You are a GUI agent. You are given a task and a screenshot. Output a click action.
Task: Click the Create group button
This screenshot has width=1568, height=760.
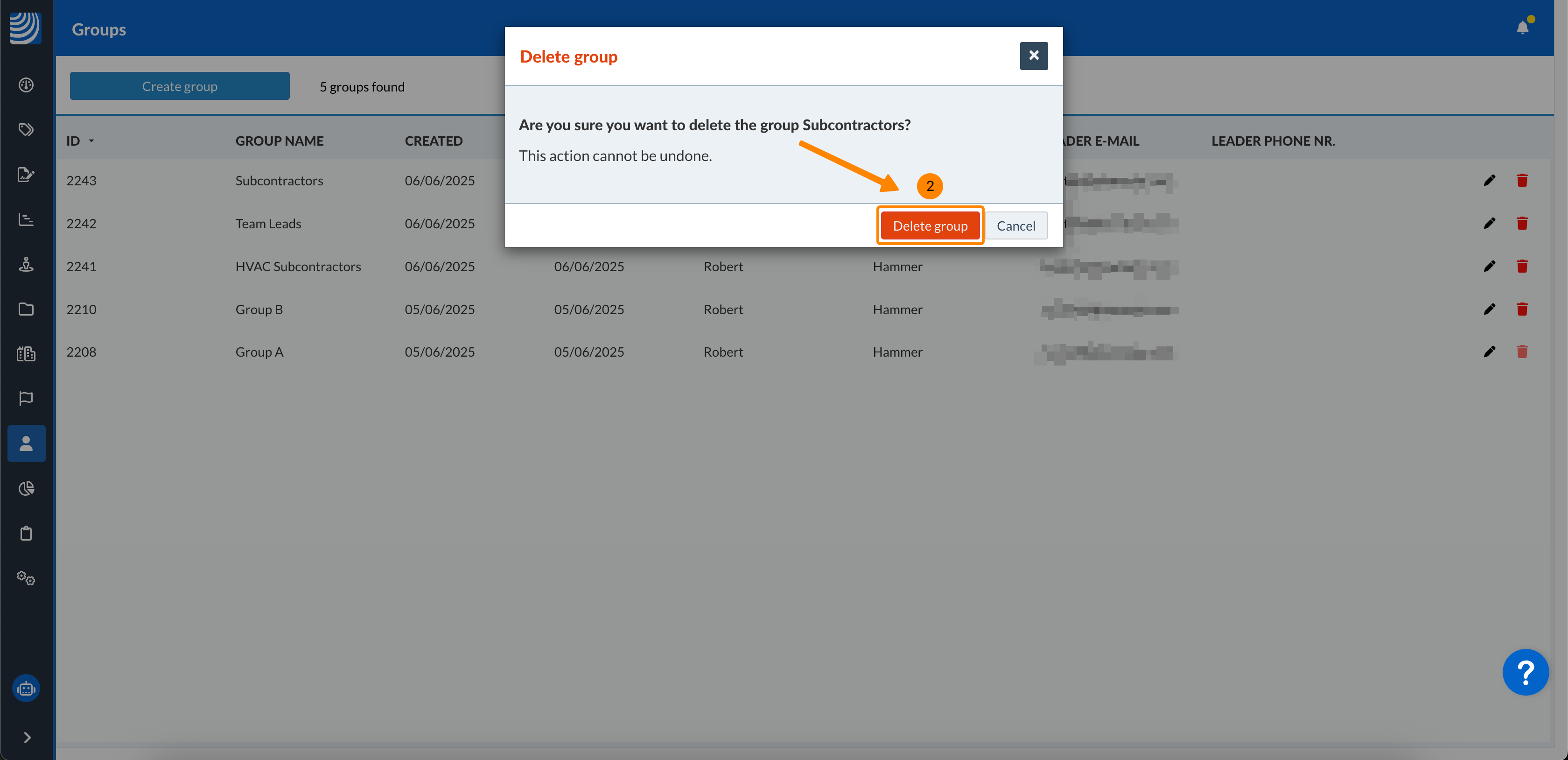(180, 86)
